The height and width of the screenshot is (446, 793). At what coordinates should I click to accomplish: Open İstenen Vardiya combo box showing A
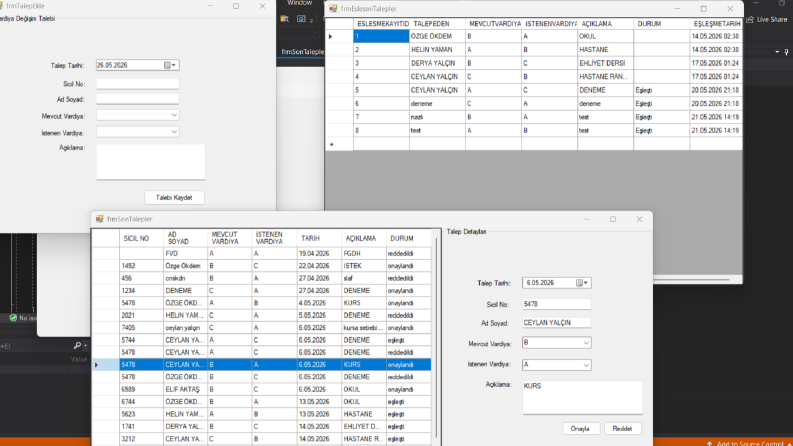[x=556, y=365]
